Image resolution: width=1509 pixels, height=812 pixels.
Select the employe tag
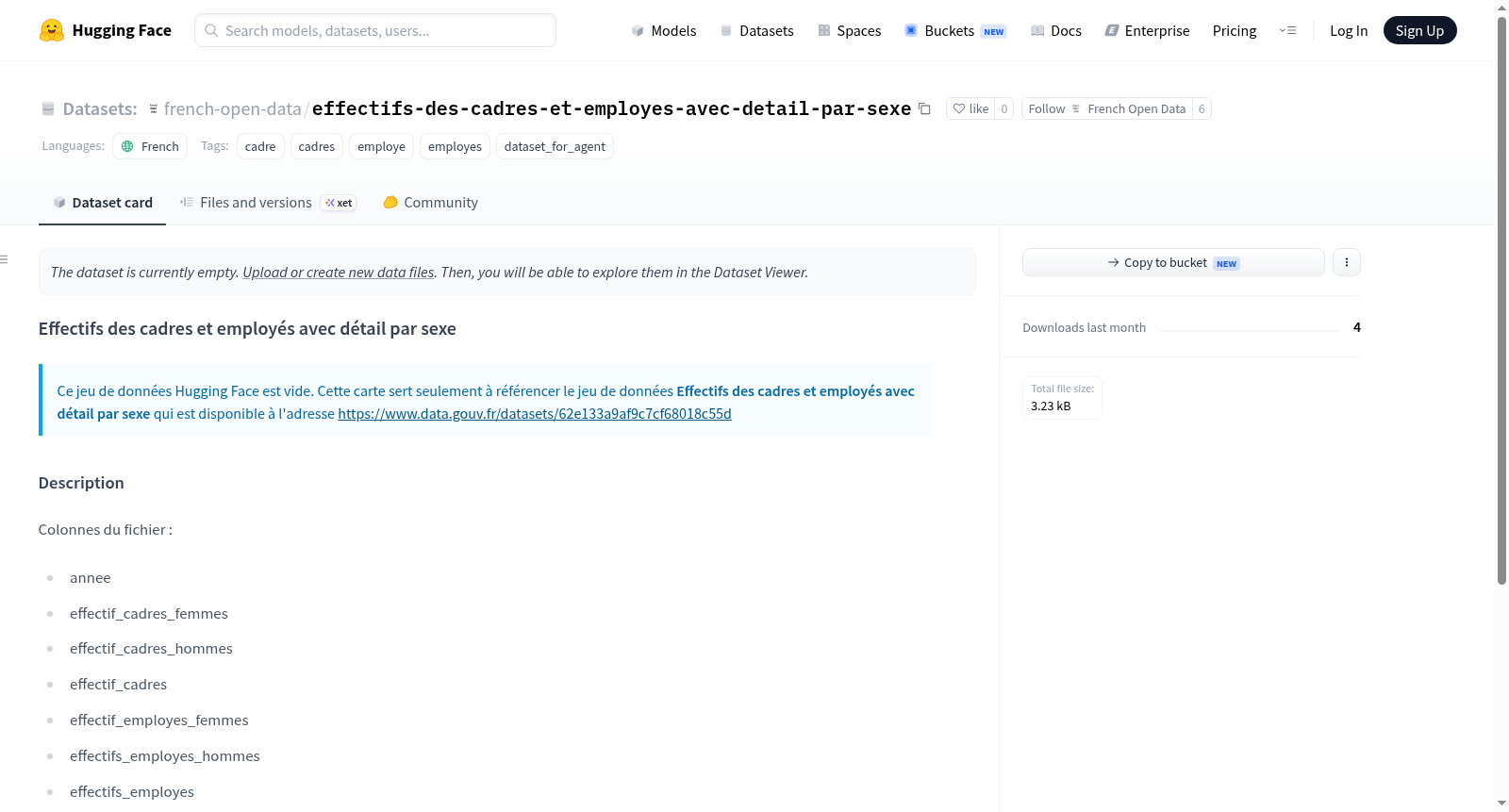(x=381, y=146)
